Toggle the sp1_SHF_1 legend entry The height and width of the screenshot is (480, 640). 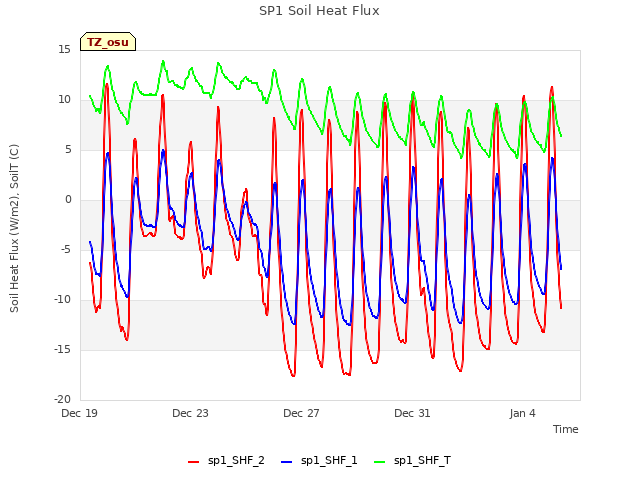click(319, 460)
